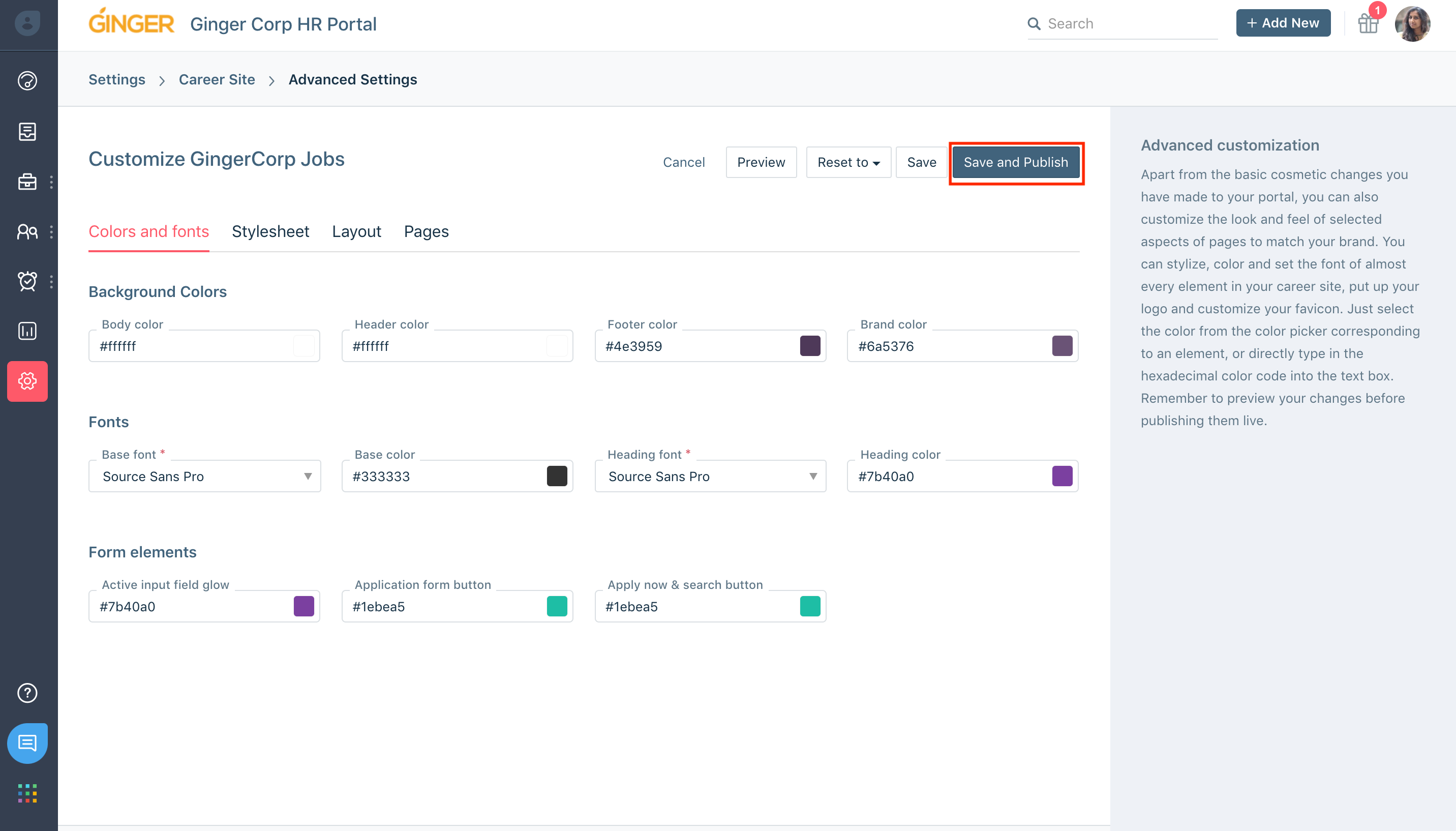Open the Base color dark swatch
This screenshot has width=1456, height=831.
click(x=557, y=476)
